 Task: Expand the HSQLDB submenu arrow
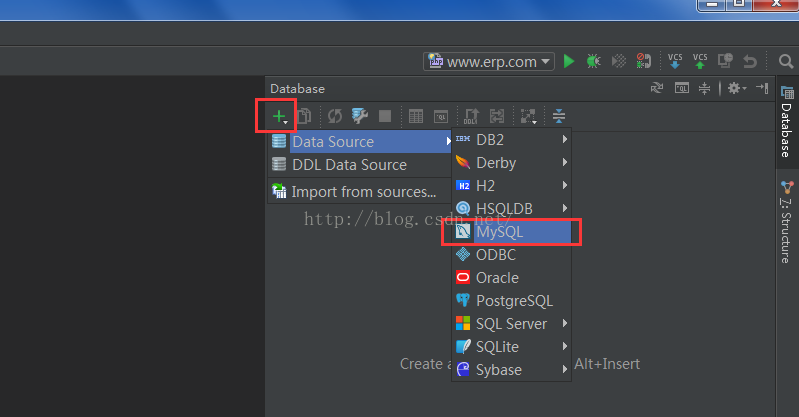pos(565,208)
